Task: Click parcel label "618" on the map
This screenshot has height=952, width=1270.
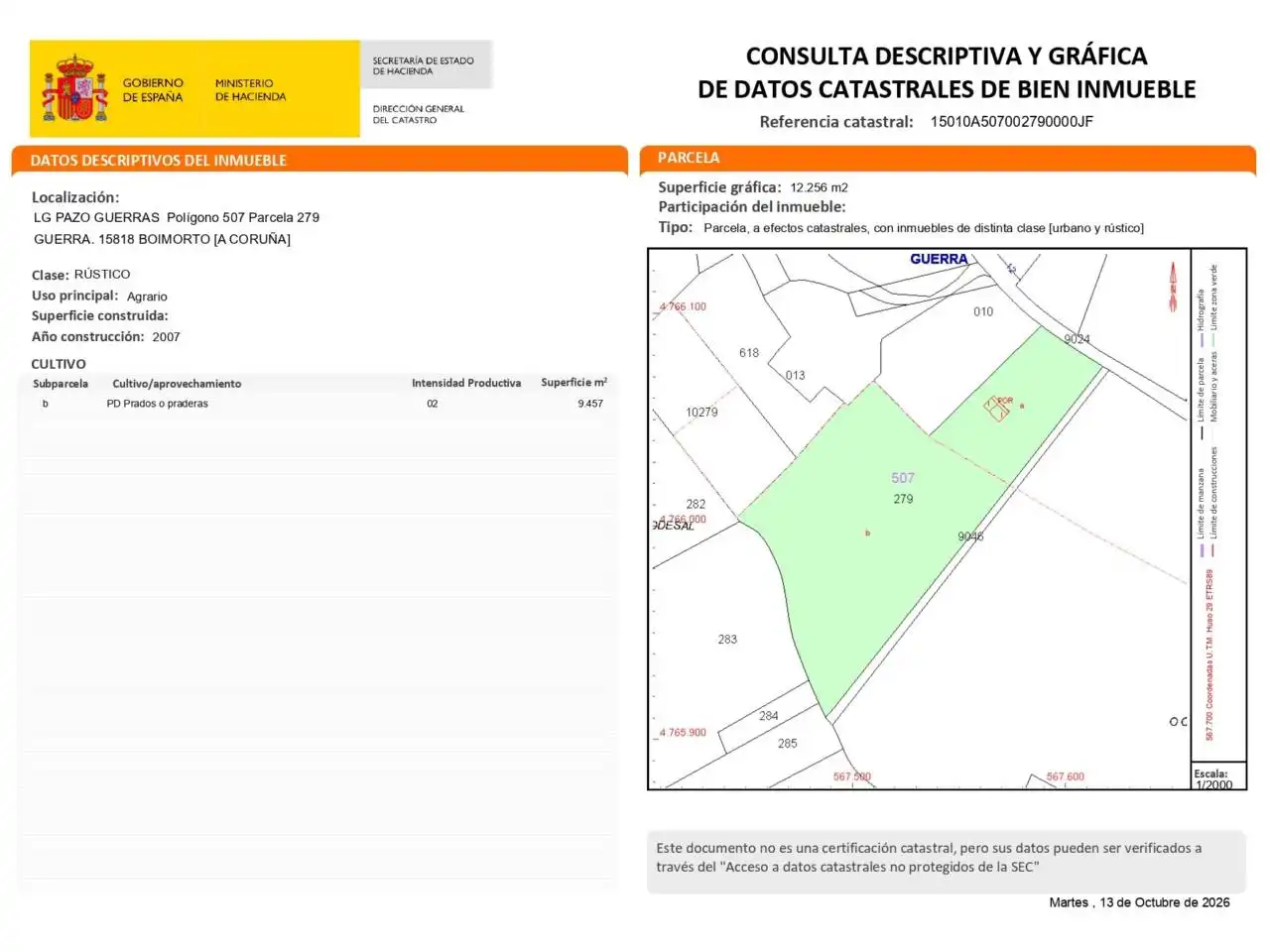Action: pos(749,353)
